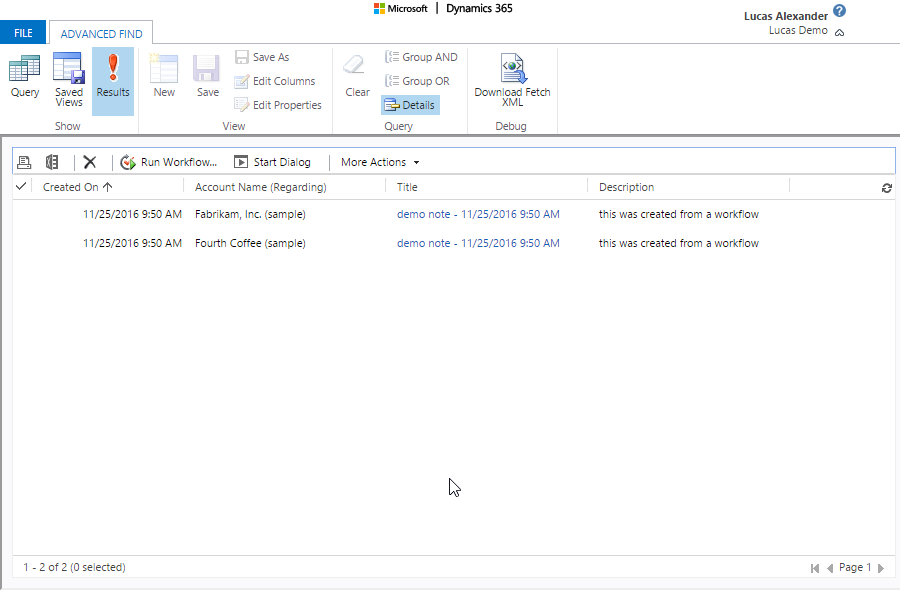The width and height of the screenshot is (900, 600).
Task: Click description text in Fabrikam row
Action: click(x=678, y=214)
